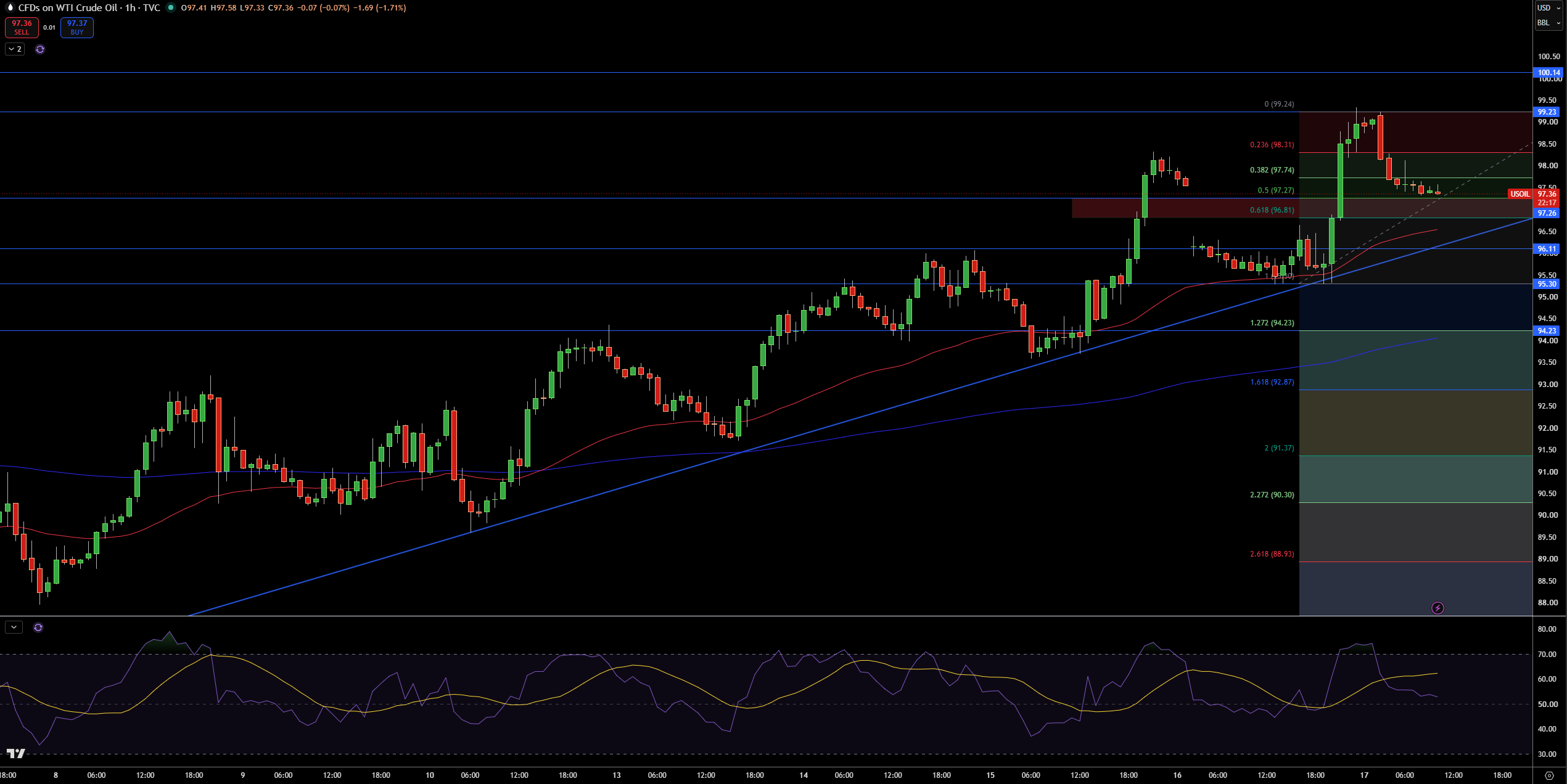
Task: Click RSI scale value 30.00
Action: coord(1547,754)
